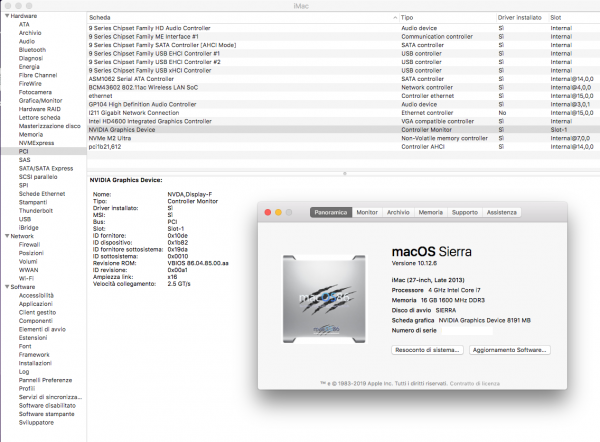Select Fibre Channel in the sidebar

pos(38,75)
